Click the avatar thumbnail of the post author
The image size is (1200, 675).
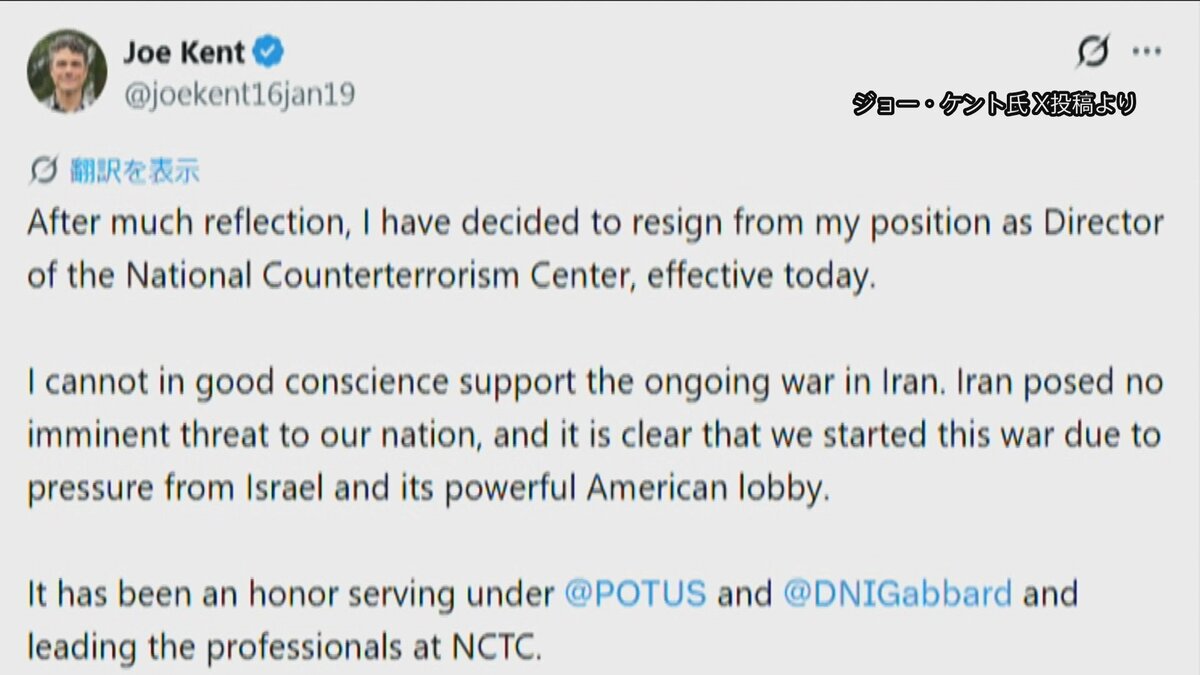[67, 67]
